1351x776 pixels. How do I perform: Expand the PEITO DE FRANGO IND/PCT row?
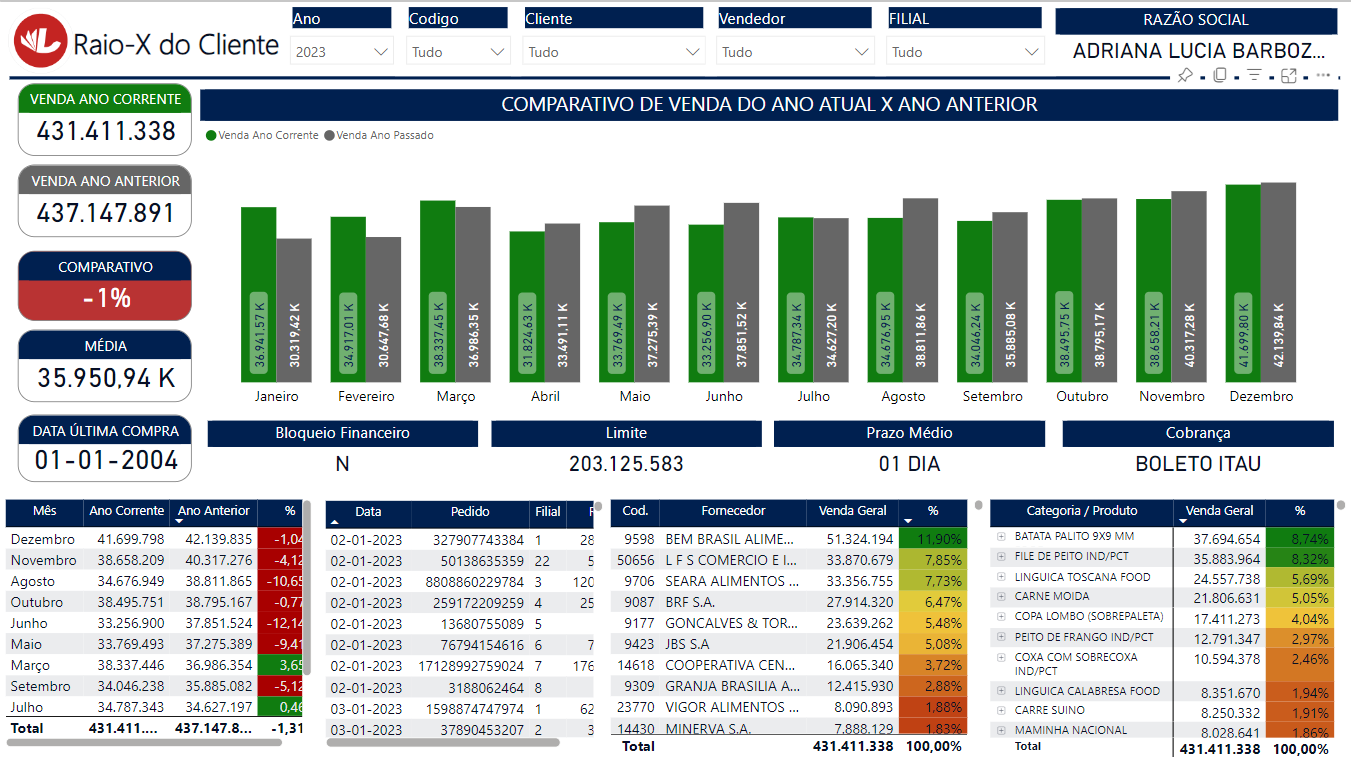coord(1001,637)
